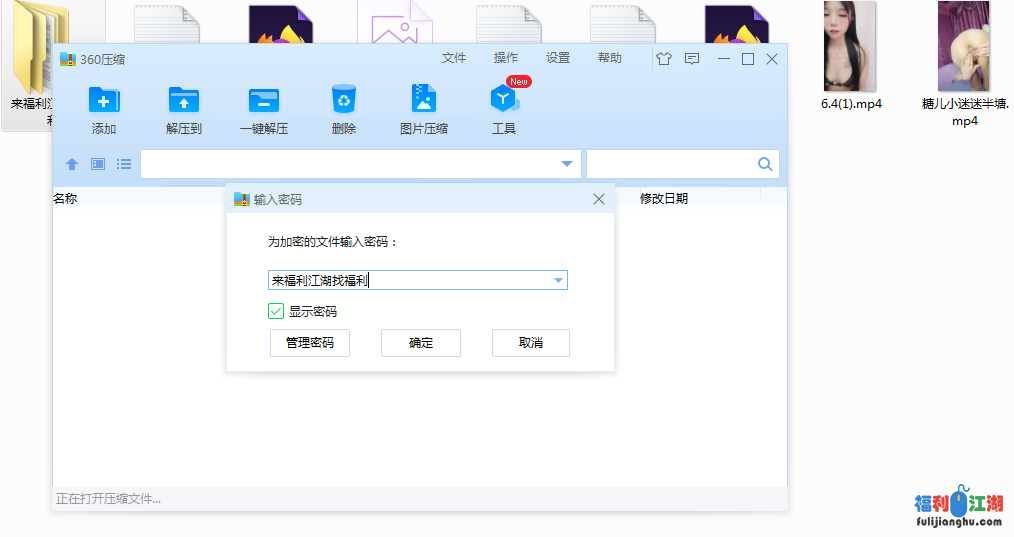Expand the address bar path dropdown
This screenshot has width=1014, height=537.
pyautogui.click(x=567, y=164)
